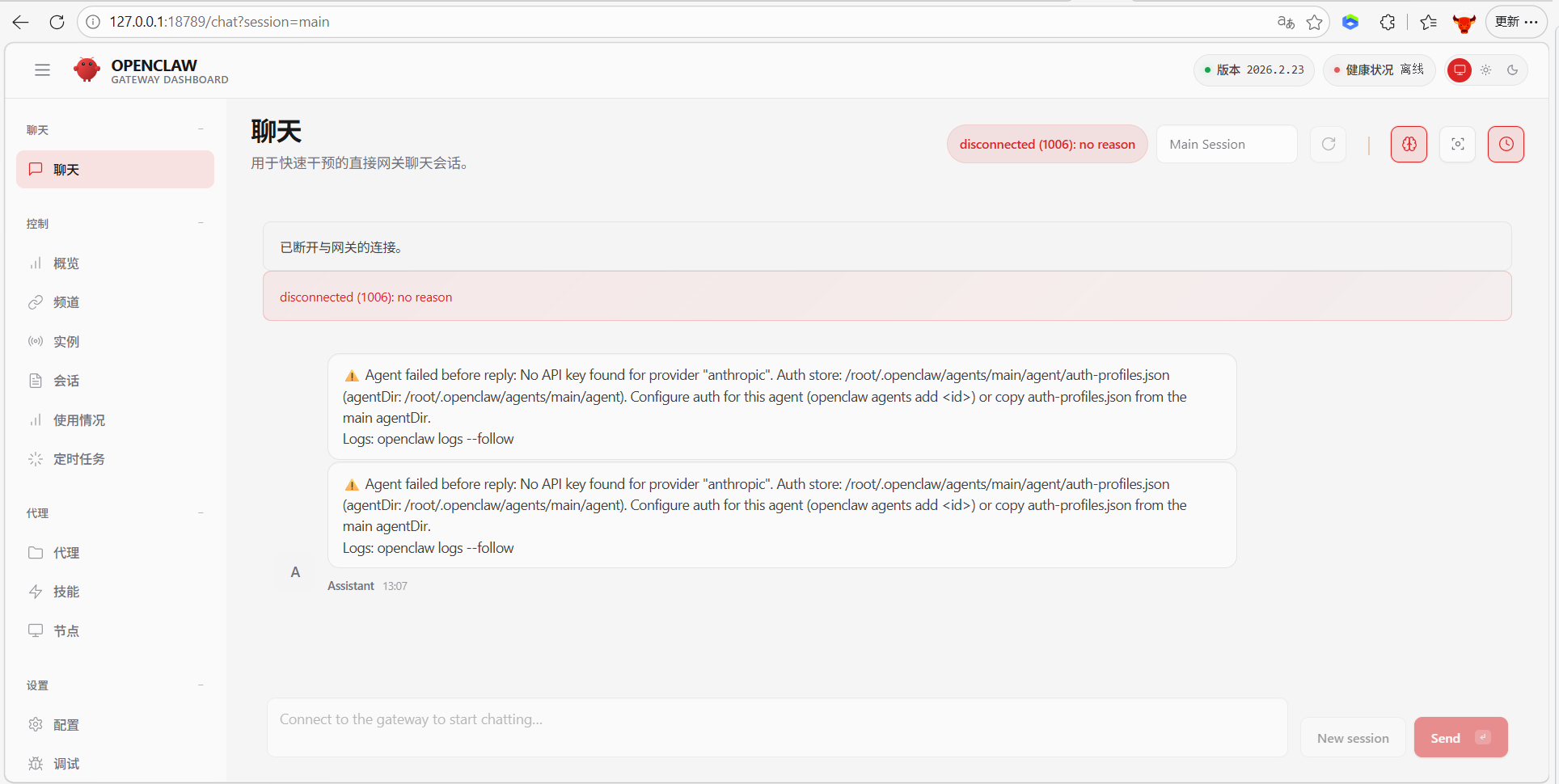Click the chat message input field
Viewport: 1559px width, 784px height.
(x=776, y=727)
